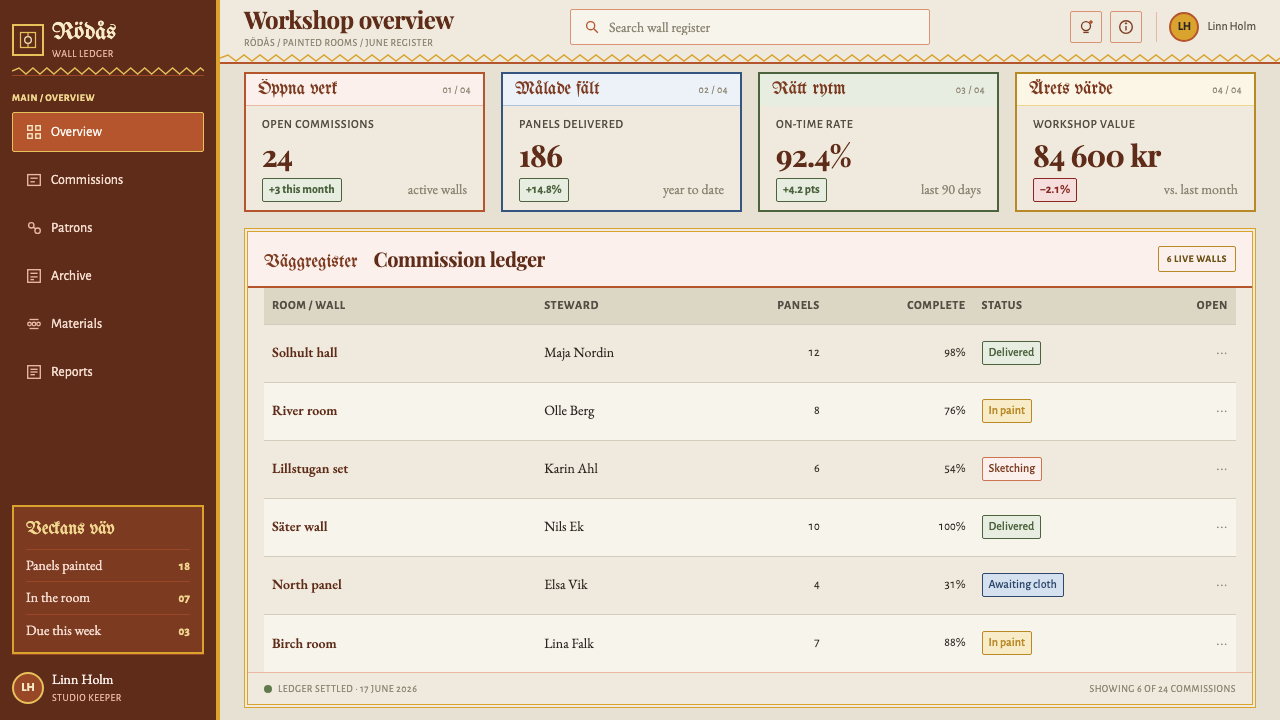This screenshot has width=1280, height=720.
Task: Click the Steward column header
Action: pos(571,306)
